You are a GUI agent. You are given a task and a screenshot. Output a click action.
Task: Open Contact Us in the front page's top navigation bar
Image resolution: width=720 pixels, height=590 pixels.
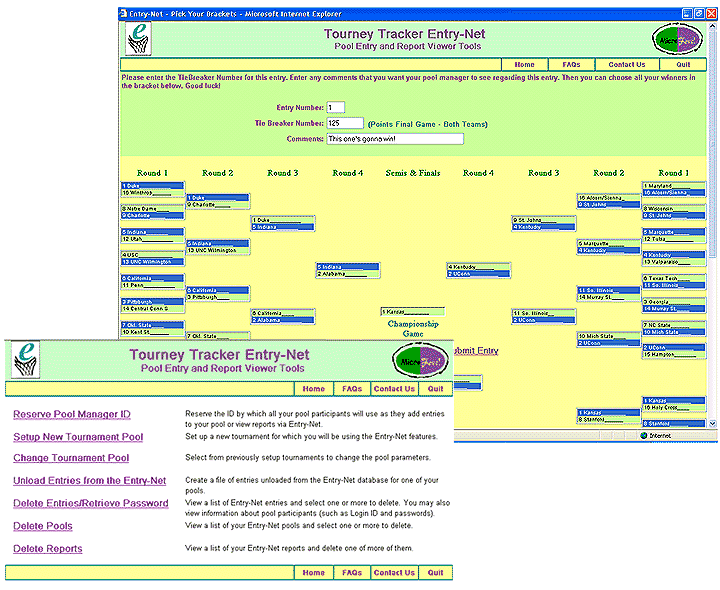(x=394, y=389)
